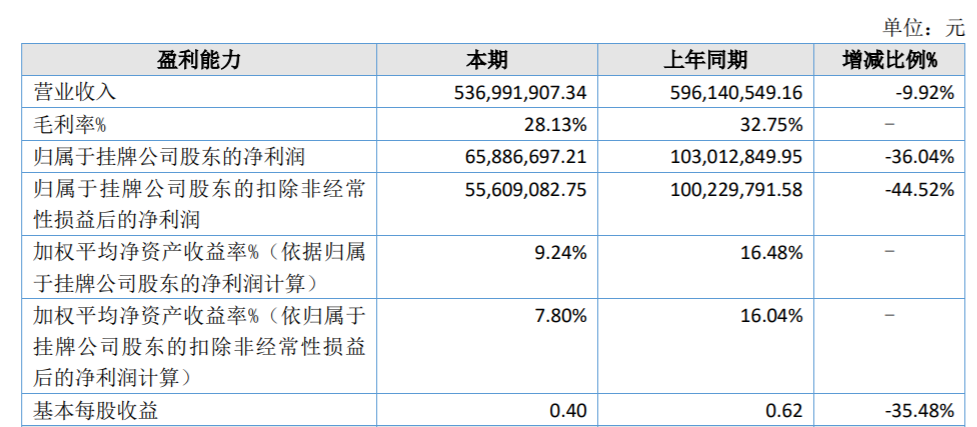
Task: Click the -9.92% change cell
Action: [925, 93]
